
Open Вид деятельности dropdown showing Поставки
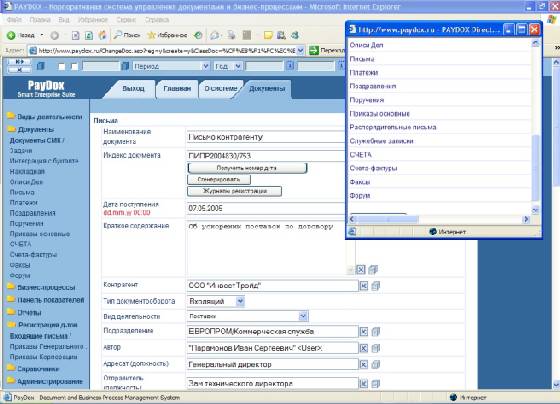point(247,316)
